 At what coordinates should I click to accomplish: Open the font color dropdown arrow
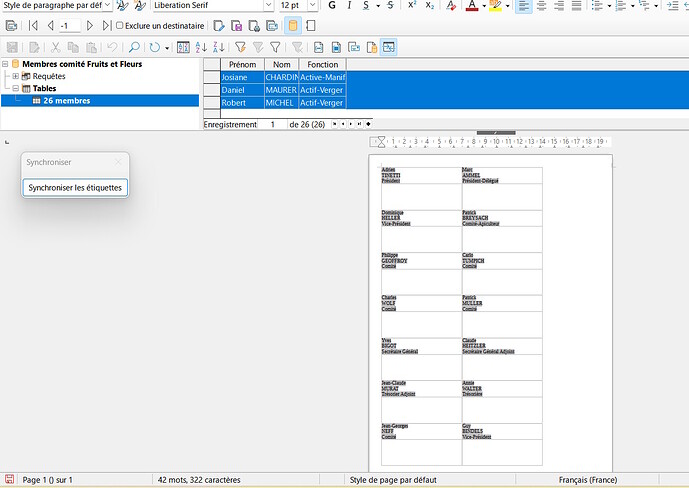point(484,6)
